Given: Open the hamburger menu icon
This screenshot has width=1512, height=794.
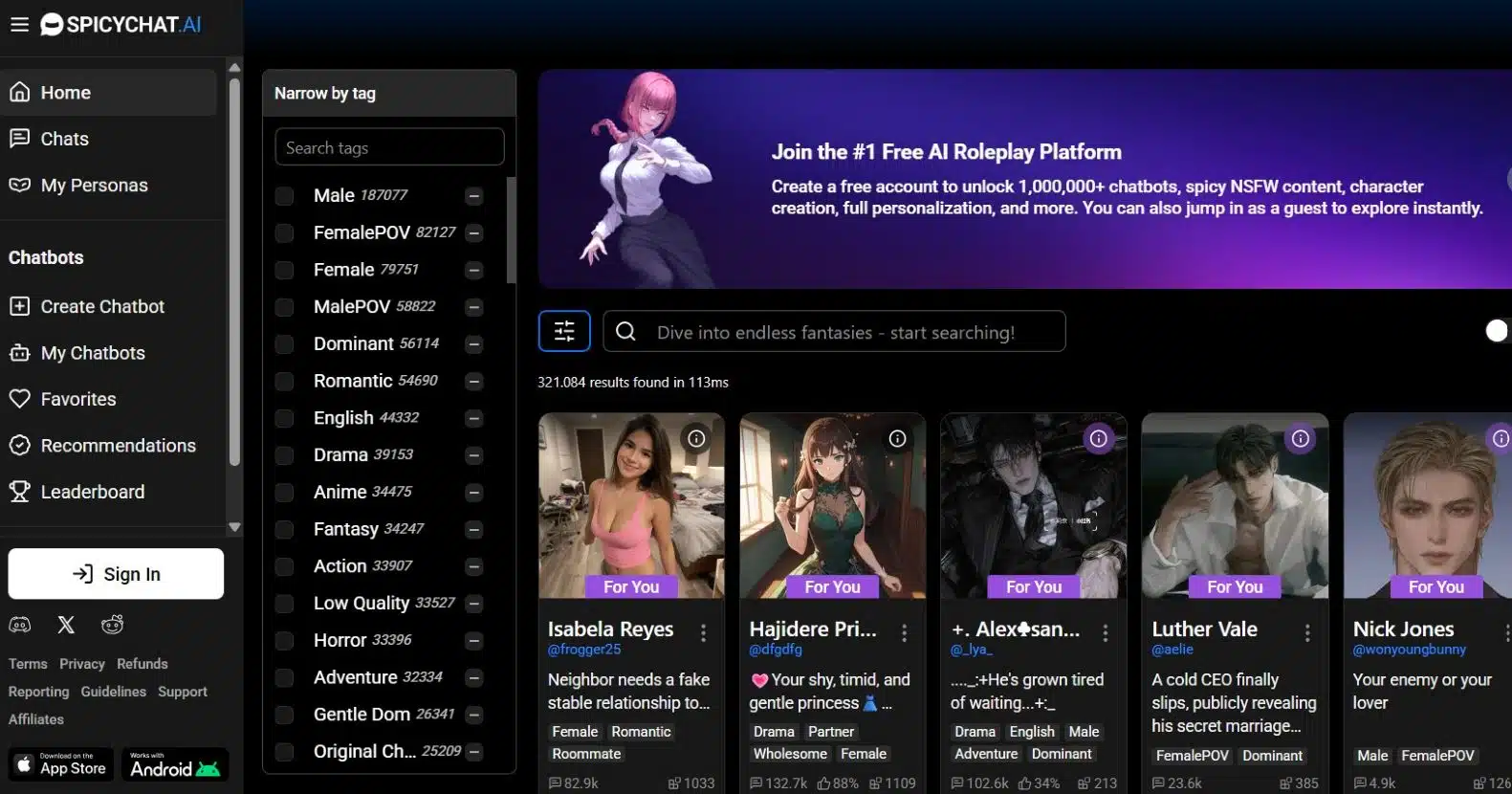Looking at the screenshot, I should [19, 25].
